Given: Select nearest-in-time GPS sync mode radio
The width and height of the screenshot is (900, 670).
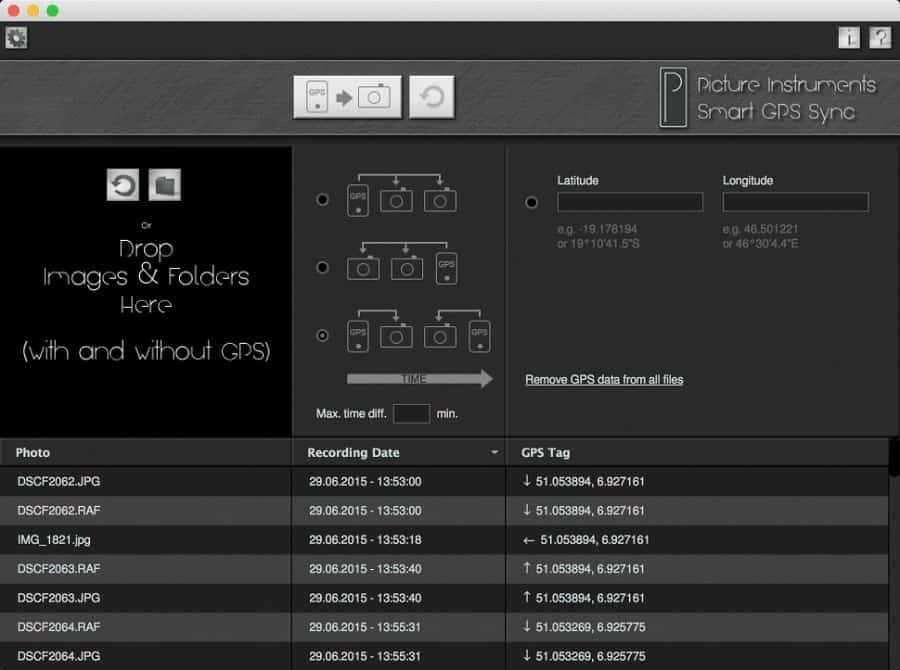Looking at the screenshot, I should pyautogui.click(x=323, y=335).
